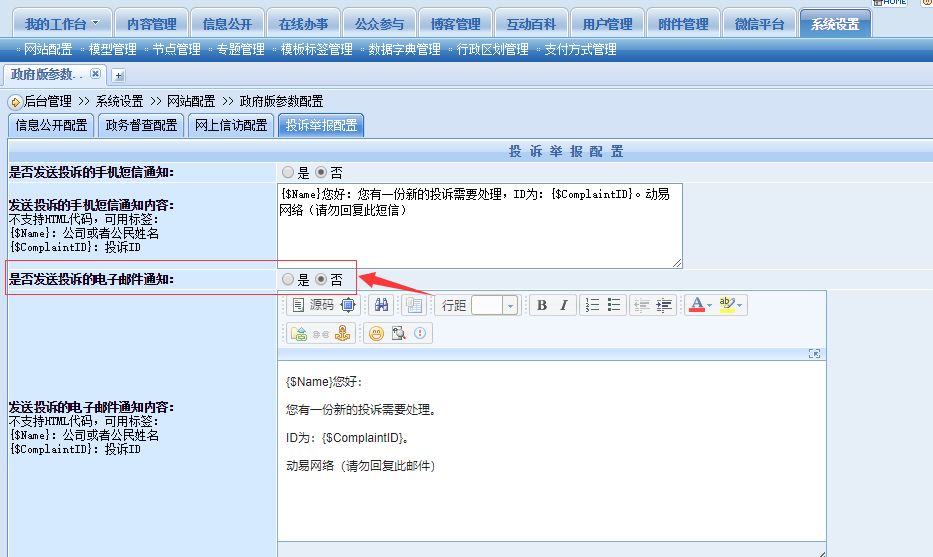The image size is (933, 557).
Task: Switch to the 信息公开配置 tab
Action: [x=50, y=125]
